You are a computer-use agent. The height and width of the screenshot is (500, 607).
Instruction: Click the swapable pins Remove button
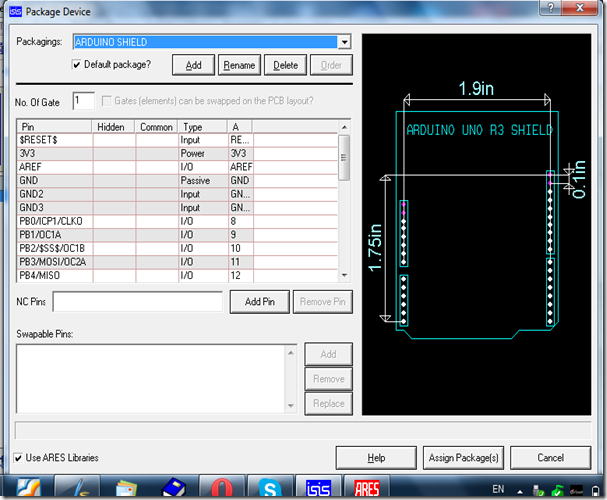point(328,379)
